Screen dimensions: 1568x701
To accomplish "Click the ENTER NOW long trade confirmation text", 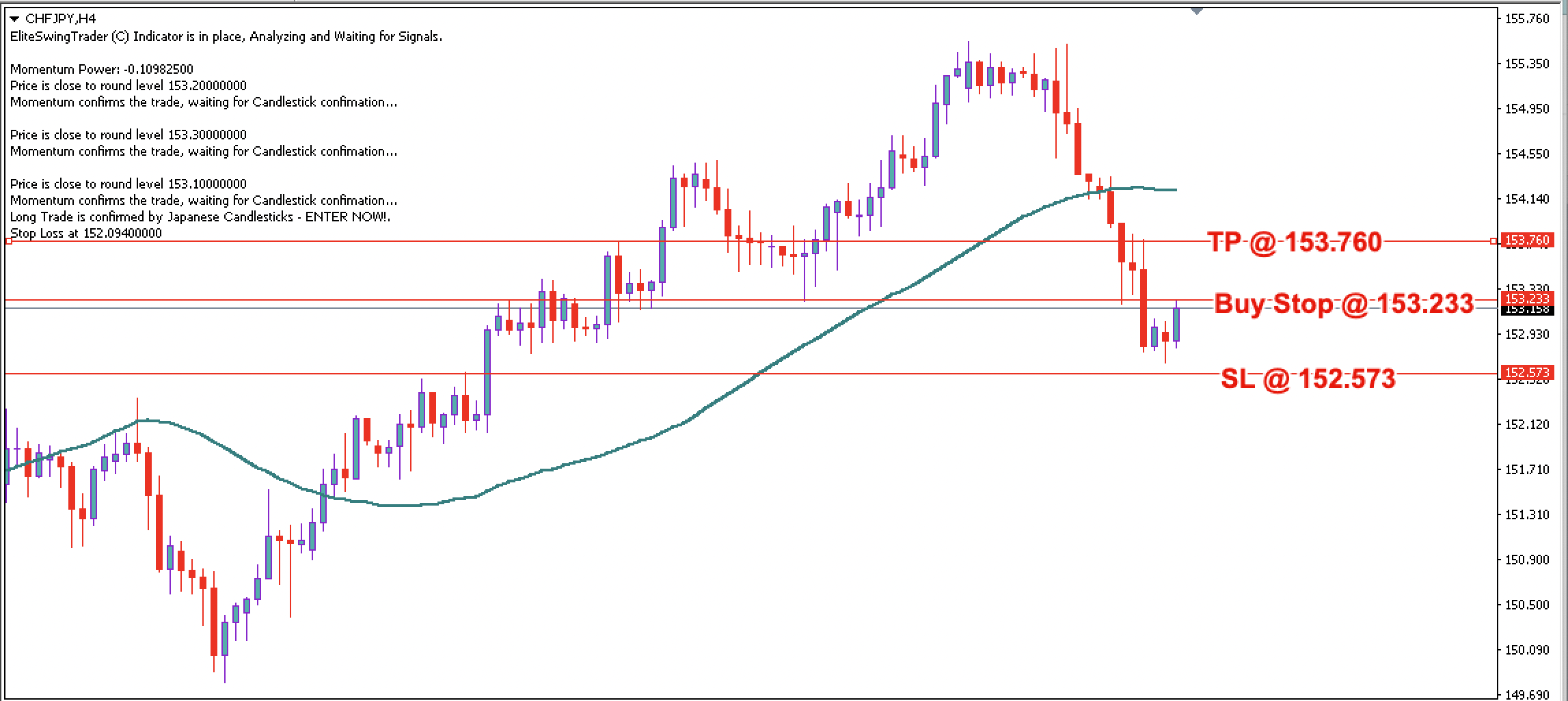I will coord(198,216).
